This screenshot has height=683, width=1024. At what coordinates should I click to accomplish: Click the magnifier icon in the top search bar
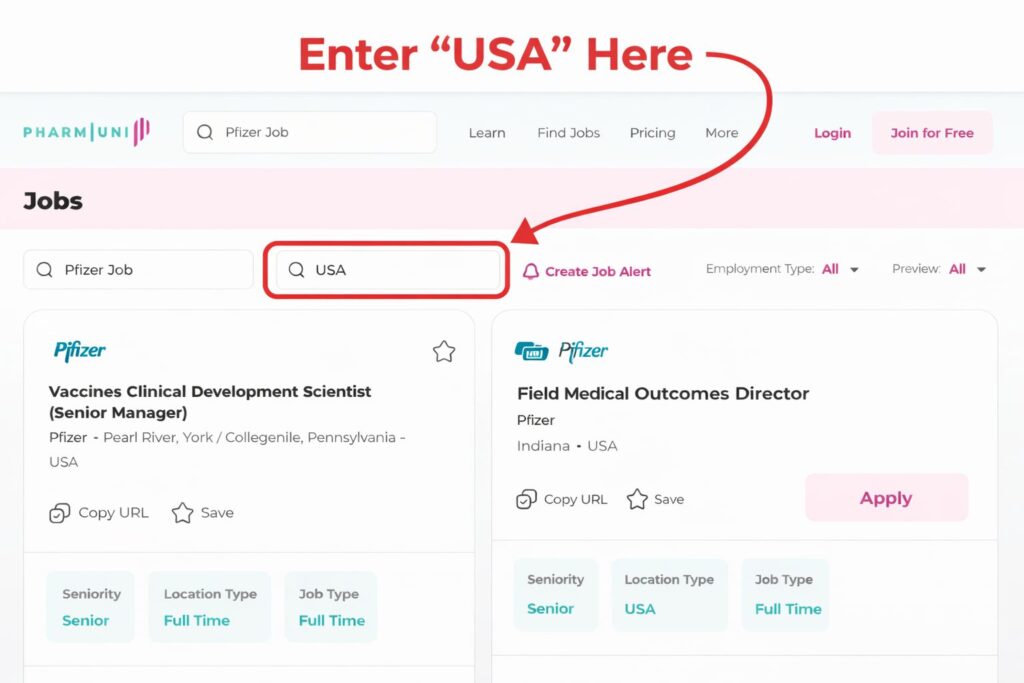(205, 132)
